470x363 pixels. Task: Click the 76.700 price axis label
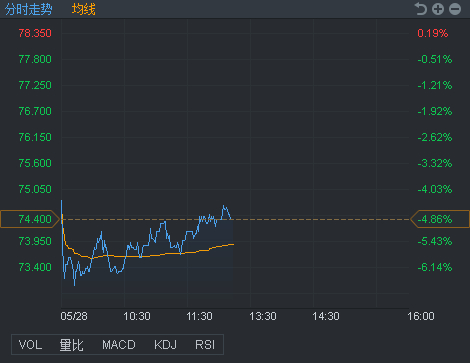pos(35,111)
